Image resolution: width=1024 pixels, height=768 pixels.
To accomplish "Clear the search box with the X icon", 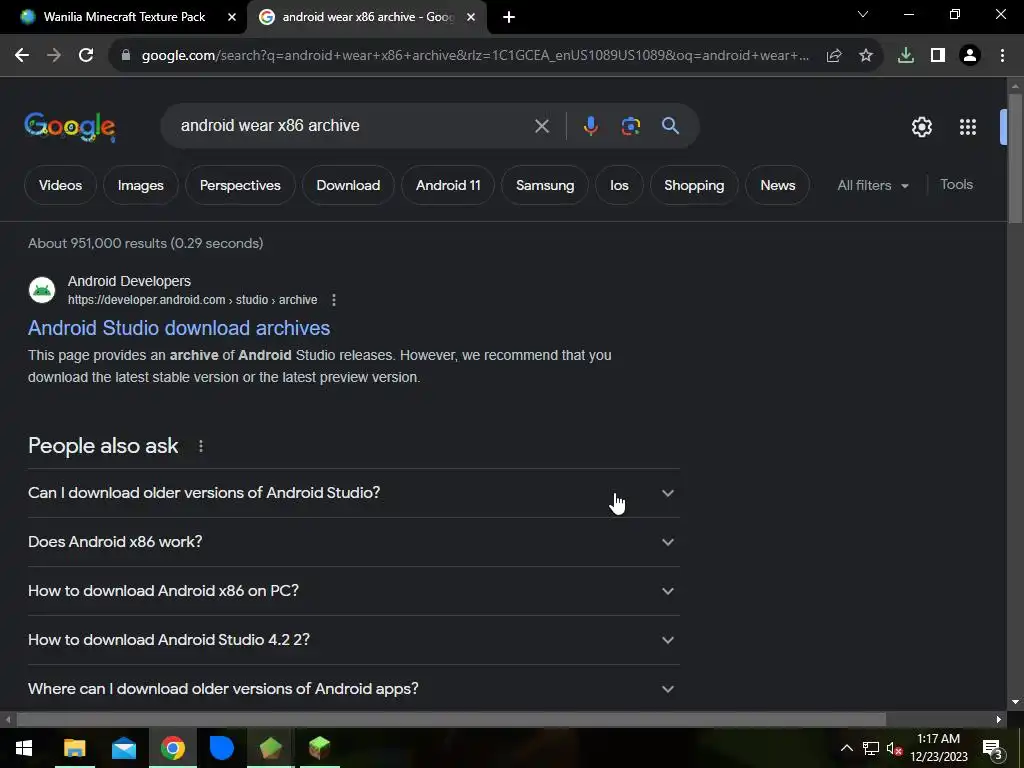I will click(542, 126).
